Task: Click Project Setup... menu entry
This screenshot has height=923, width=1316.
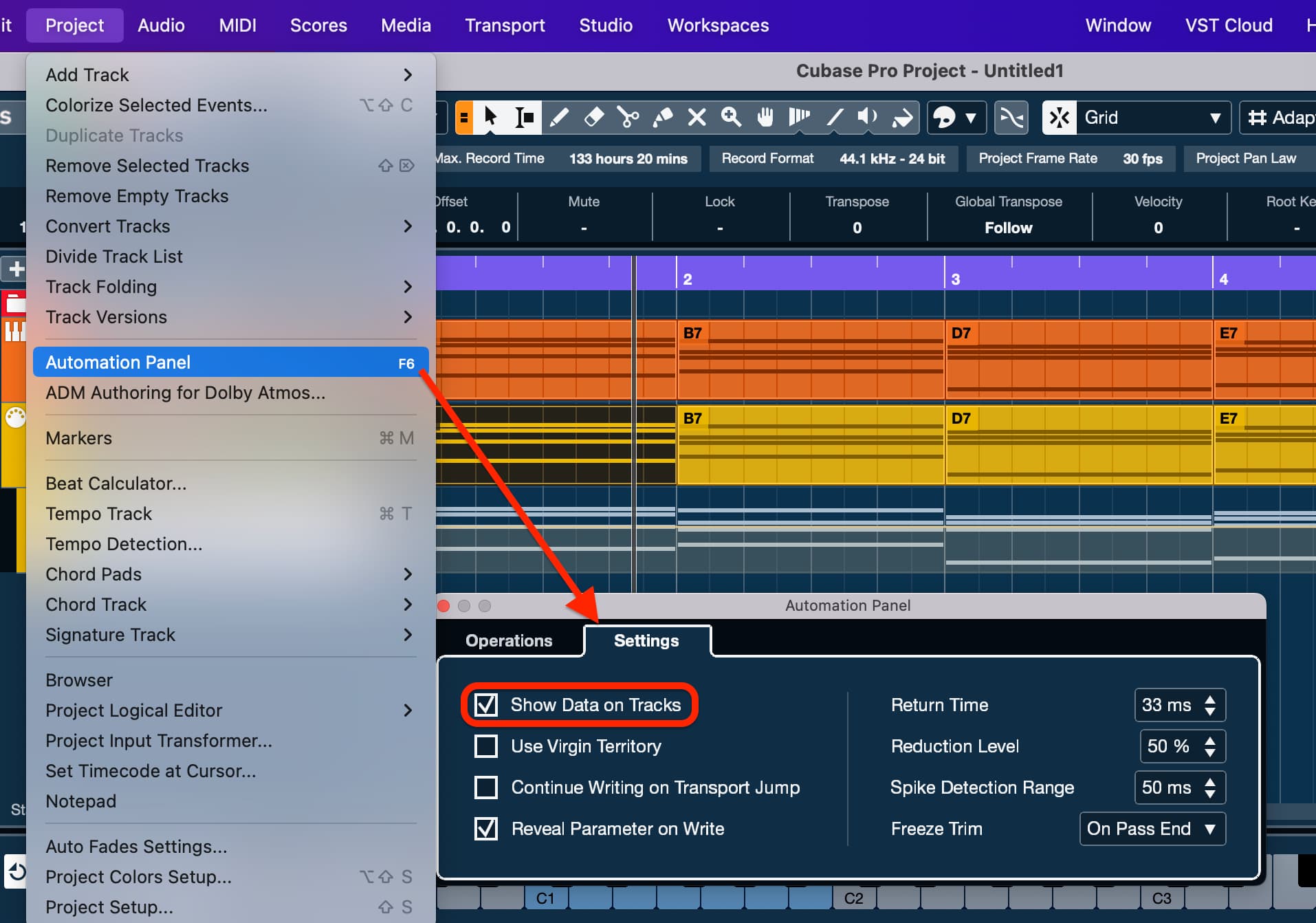Action: [x=109, y=907]
